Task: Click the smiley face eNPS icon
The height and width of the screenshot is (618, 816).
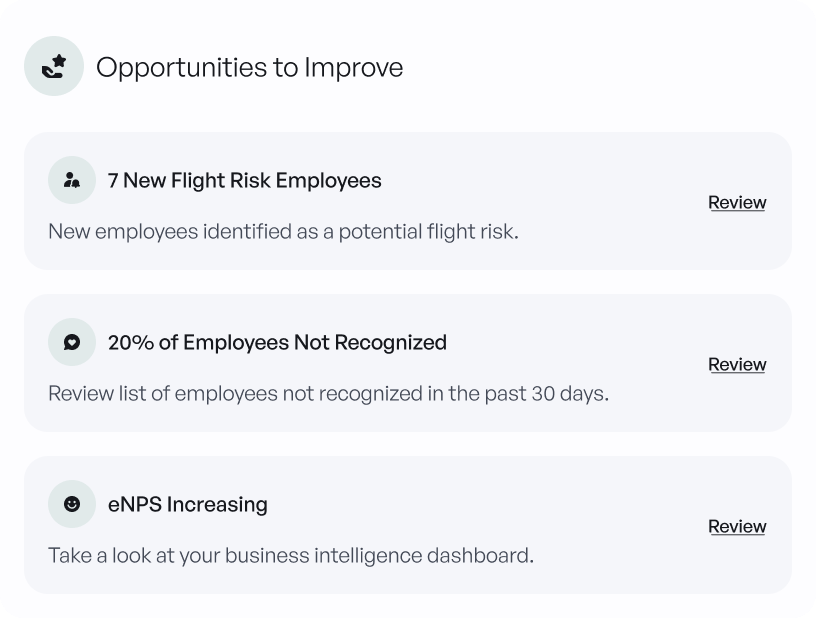Action: (x=72, y=504)
